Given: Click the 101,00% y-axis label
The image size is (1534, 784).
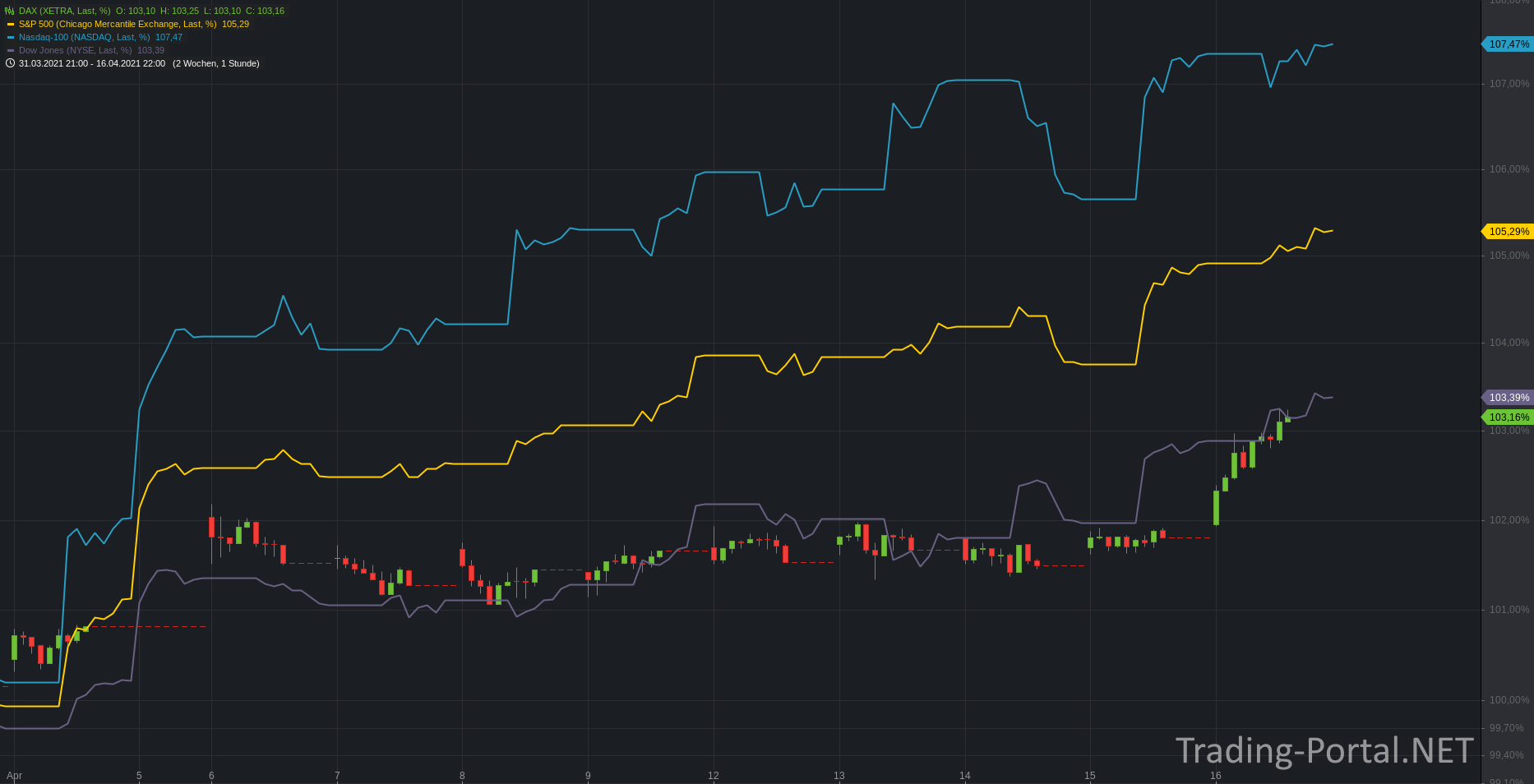Looking at the screenshot, I should (x=1509, y=610).
